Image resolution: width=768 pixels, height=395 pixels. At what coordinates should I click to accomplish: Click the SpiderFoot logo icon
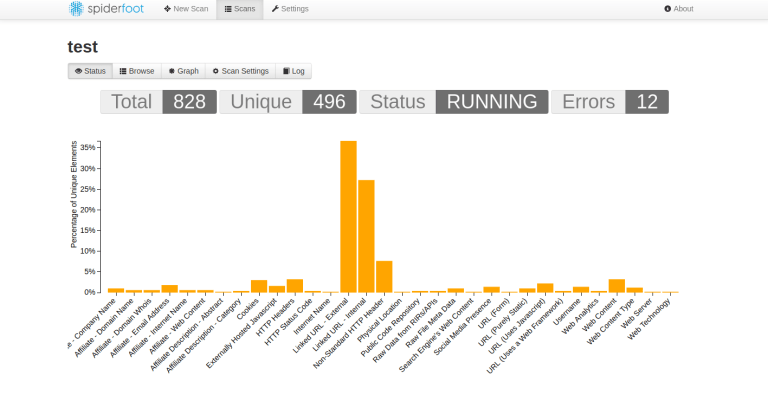(76, 8)
